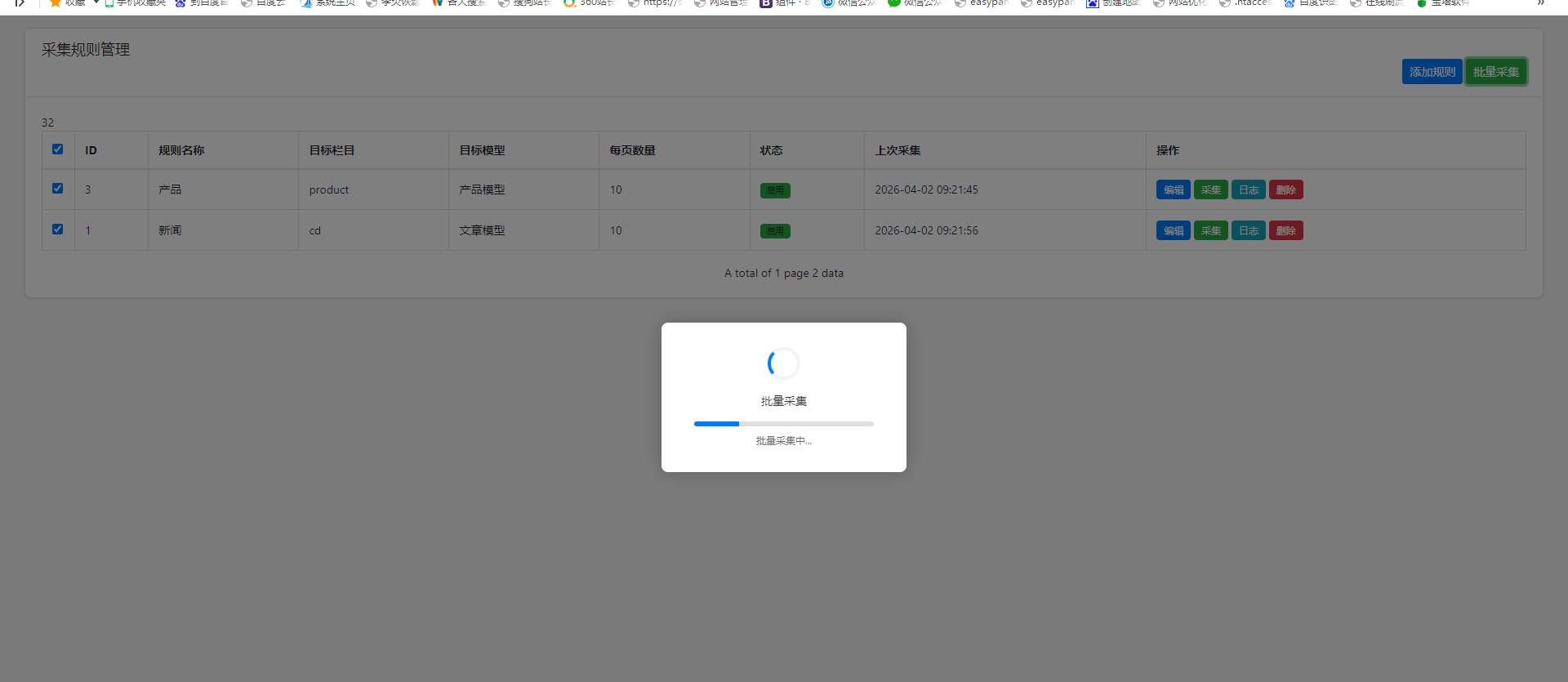Click the batch collection progress bar
This screenshot has width=1568, height=682.
(x=783, y=424)
